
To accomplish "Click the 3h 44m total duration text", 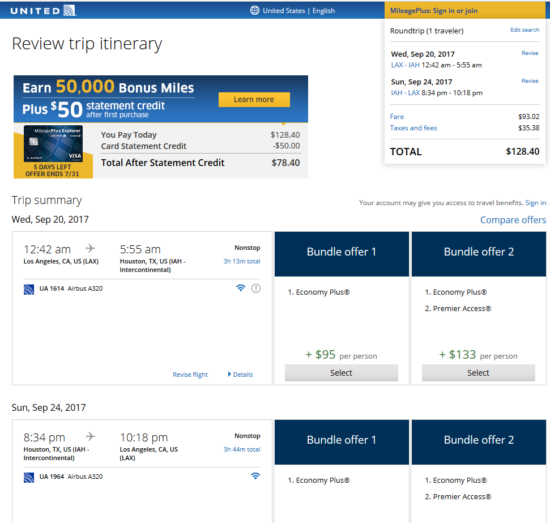I will (242, 449).
